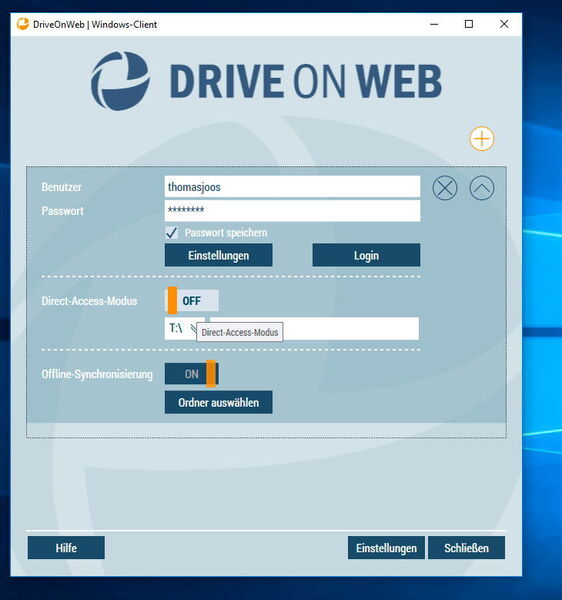
Task: Open the bottom Einstellungen button beside Schließen
Action: [x=386, y=548]
